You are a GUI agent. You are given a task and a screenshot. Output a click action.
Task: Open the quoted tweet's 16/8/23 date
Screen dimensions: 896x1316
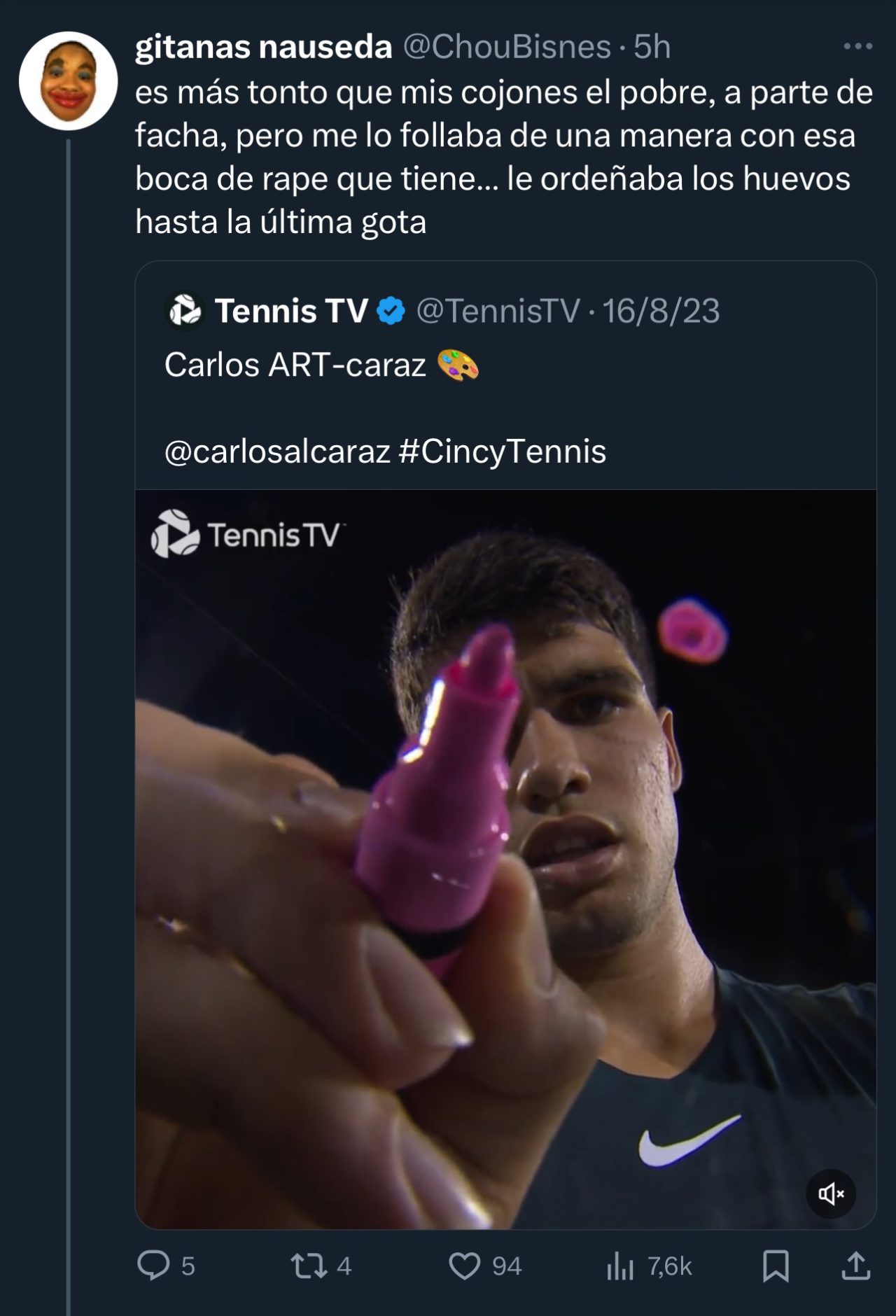click(661, 311)
